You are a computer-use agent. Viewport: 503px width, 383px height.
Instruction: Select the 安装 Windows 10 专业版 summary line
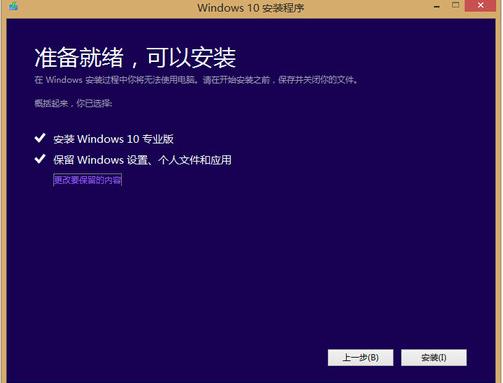[x=113, y=139]
